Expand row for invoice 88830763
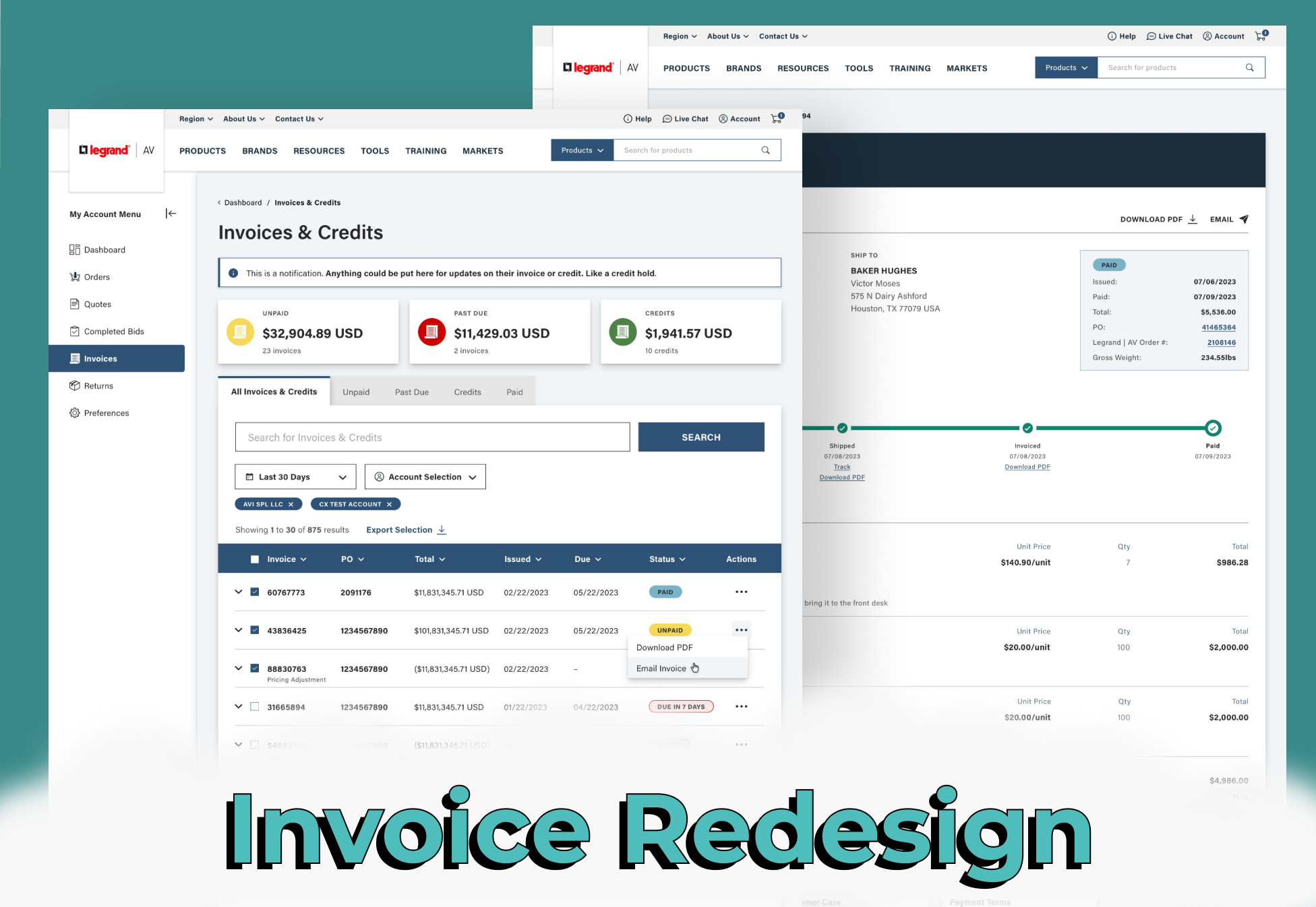The image size is (1316, 907). point(238,668)
